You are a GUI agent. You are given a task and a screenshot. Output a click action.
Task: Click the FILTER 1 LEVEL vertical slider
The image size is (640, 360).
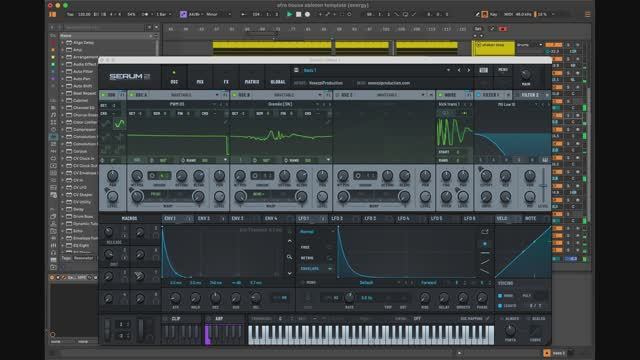543,187
